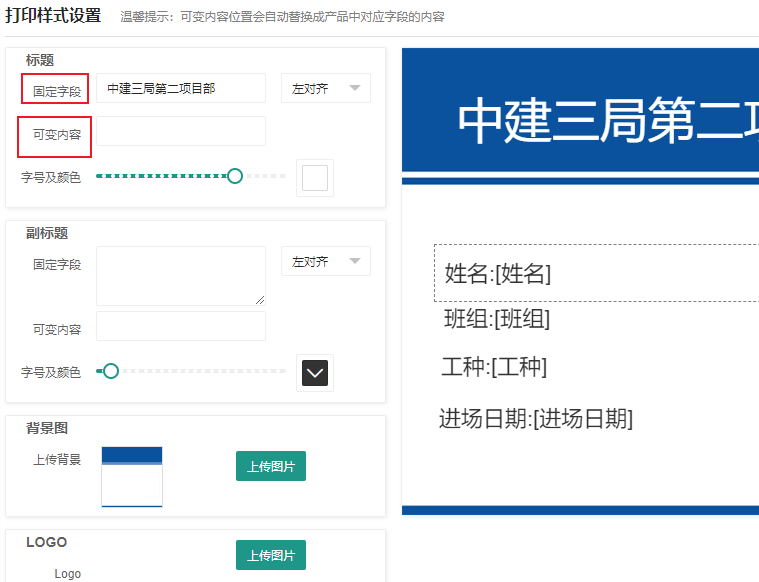Click the 标题 fixed-field input with 中建三局第二项目部
The height and width of the screenshot is (582, 759).
click(180, 88)
